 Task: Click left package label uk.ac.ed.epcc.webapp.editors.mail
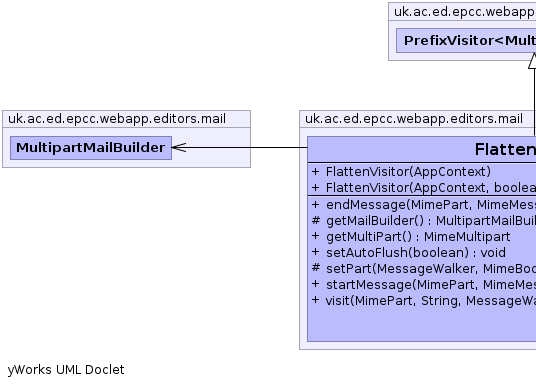coord(117,119)
